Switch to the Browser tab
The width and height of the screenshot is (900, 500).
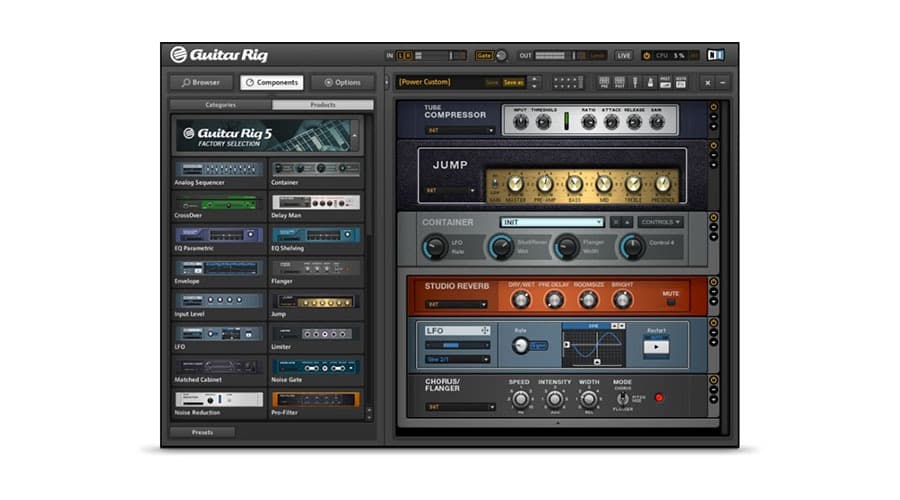[201, 83]
